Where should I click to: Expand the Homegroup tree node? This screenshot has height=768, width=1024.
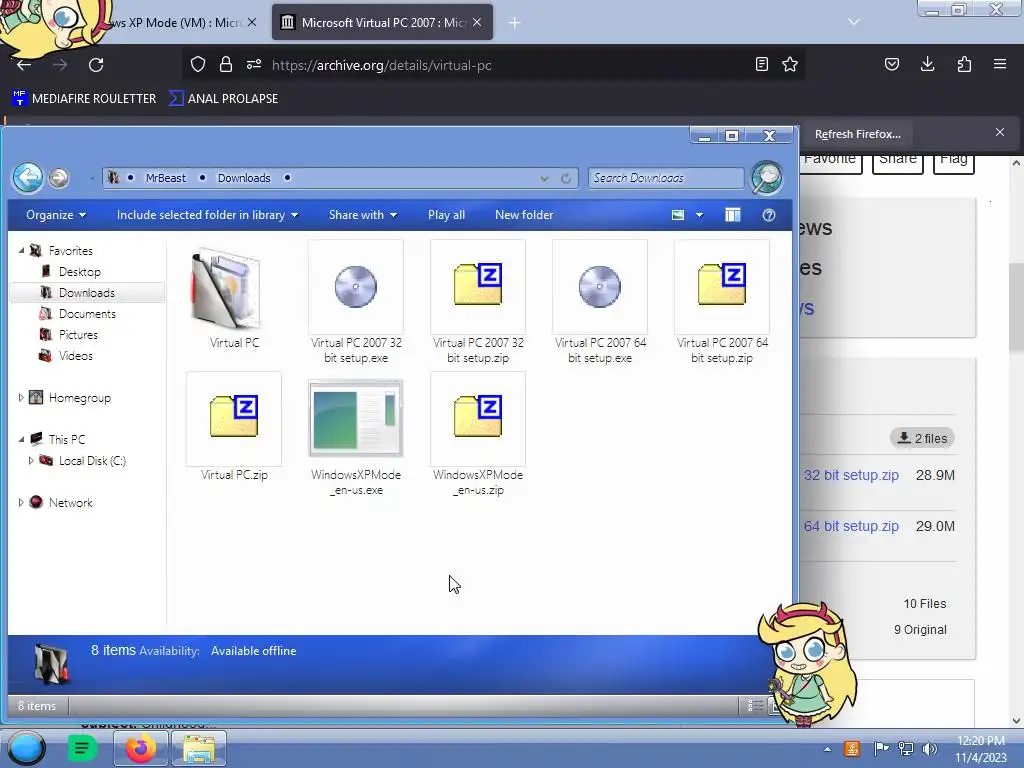[21, 397]
